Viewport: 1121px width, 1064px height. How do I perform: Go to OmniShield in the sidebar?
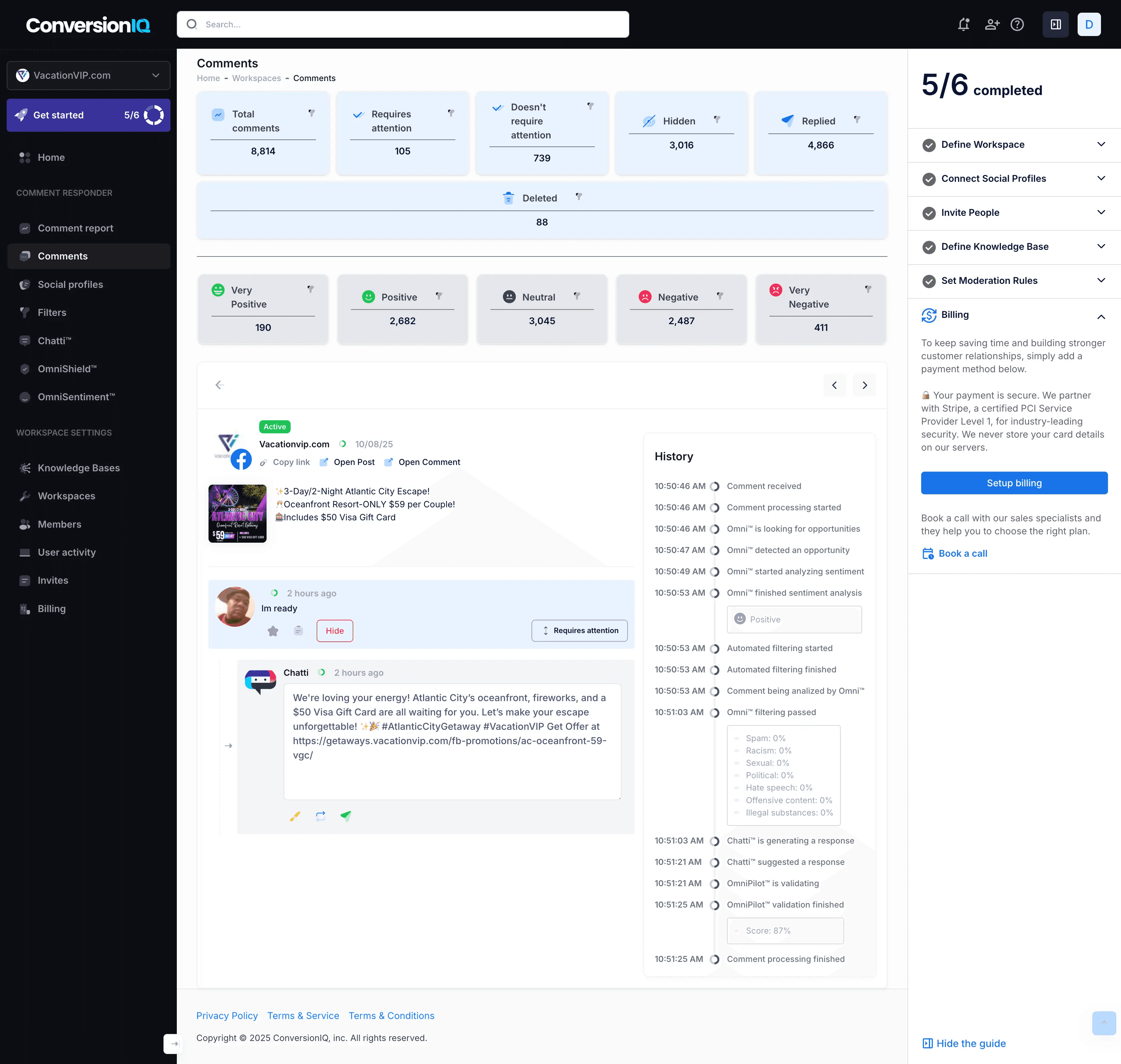[67, 369]
